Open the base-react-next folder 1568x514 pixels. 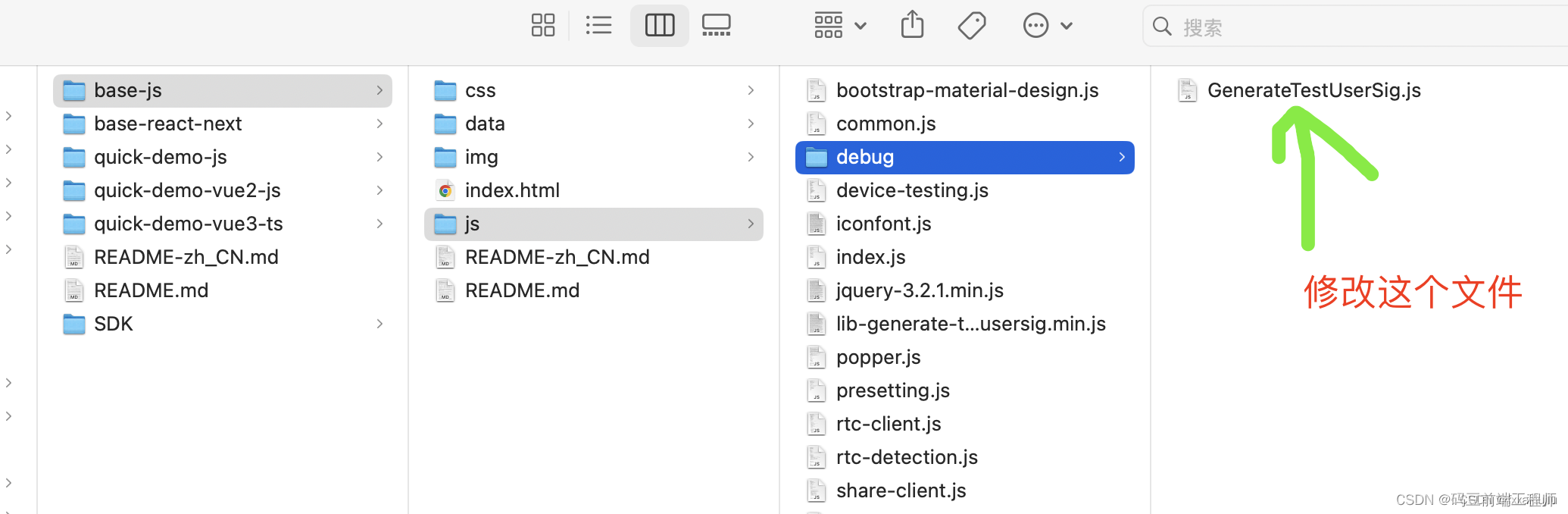pyautogui.click(x=167, y=124)
